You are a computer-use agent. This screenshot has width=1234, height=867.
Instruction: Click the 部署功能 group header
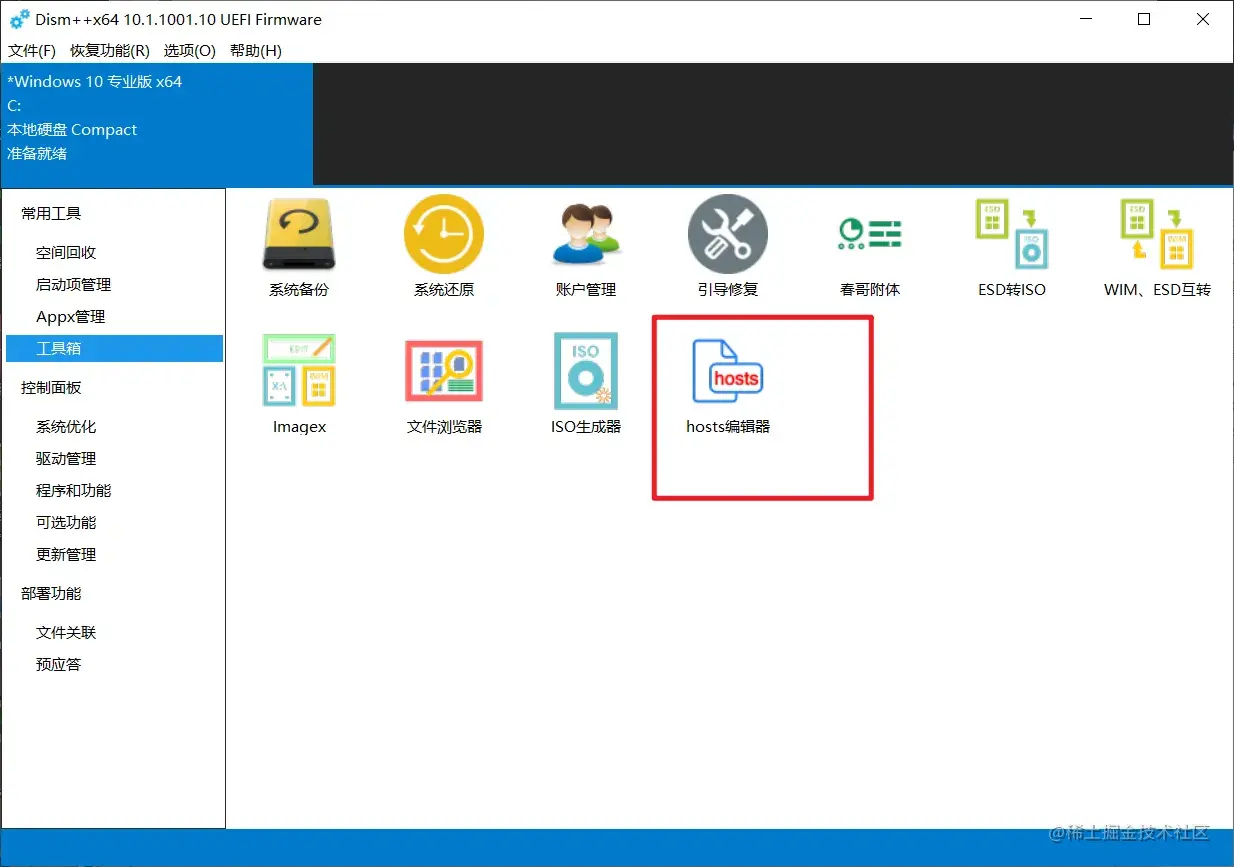51,594
